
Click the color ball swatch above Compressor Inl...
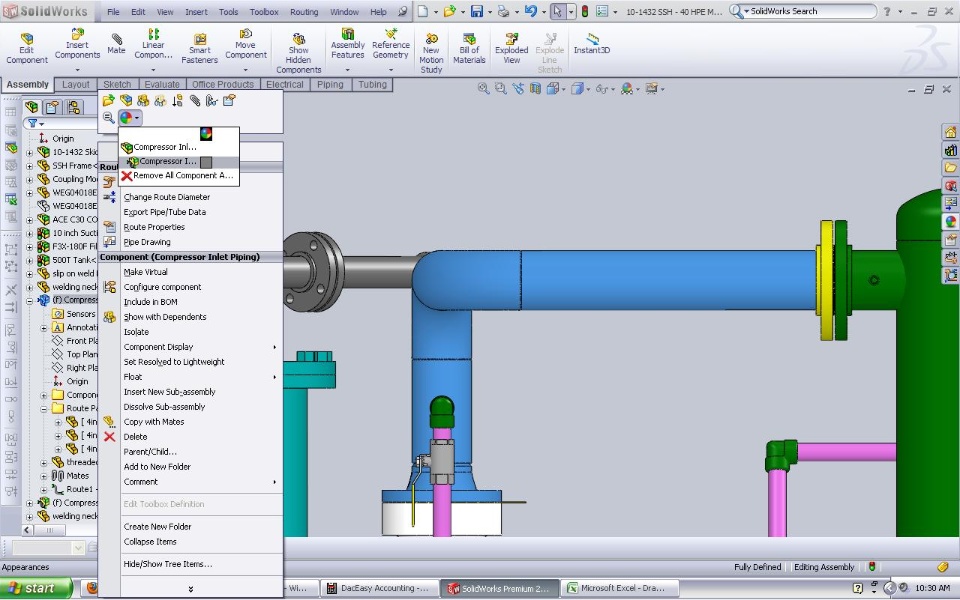pos(206,133)
